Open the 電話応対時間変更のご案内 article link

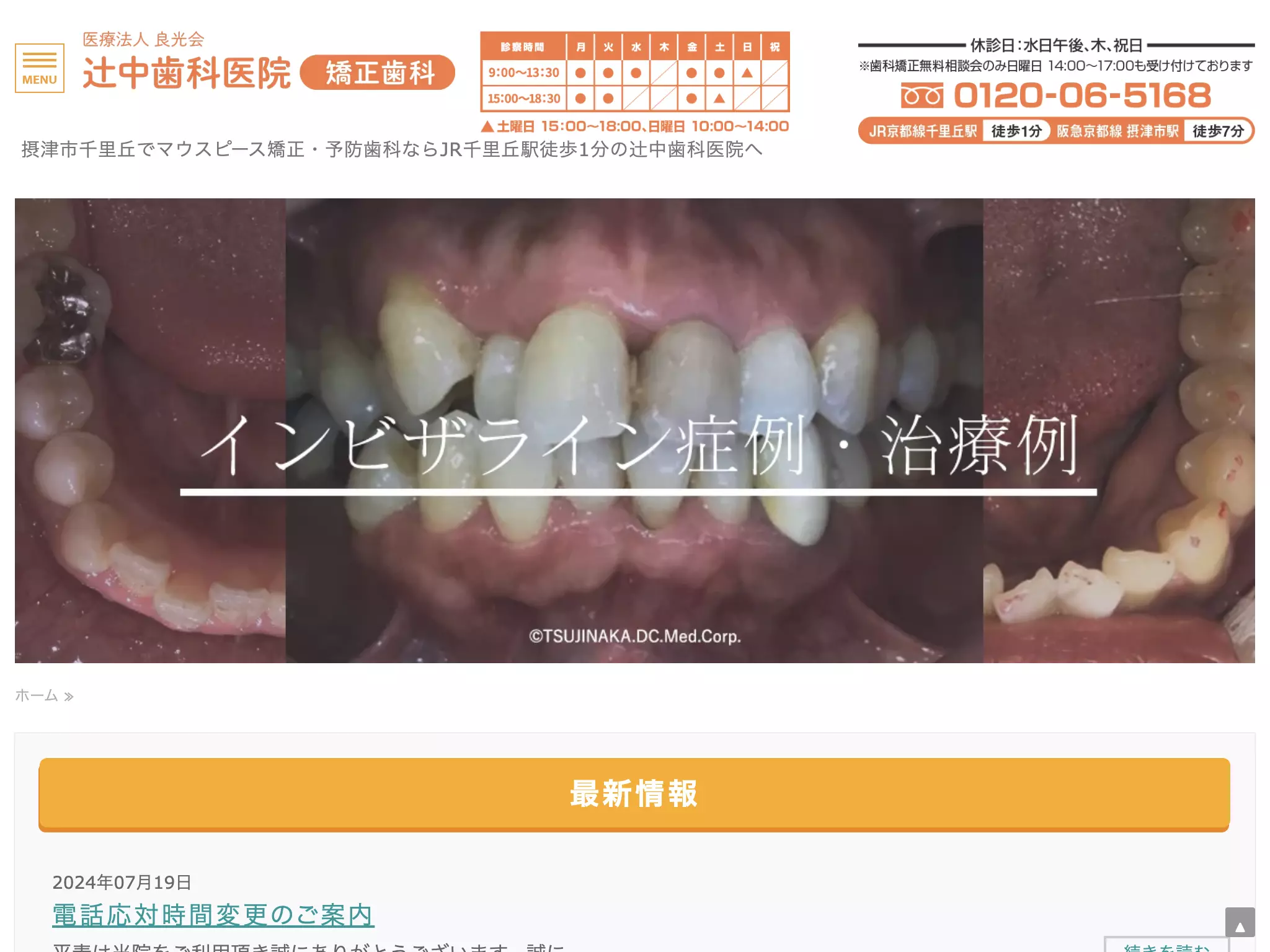[x=213, y=915]
